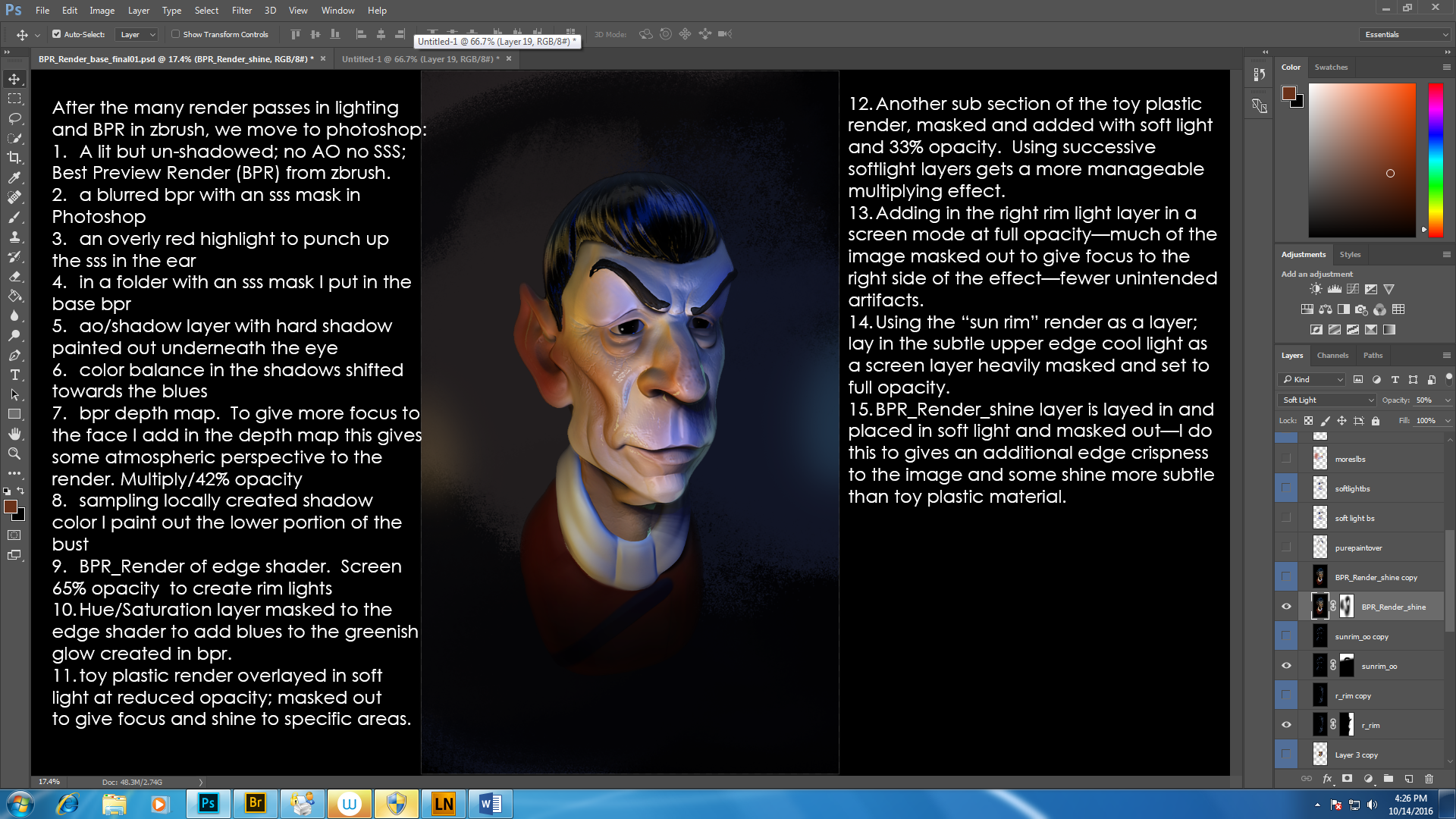Select the Lasso tool
Screen dimensions: 1456x819
[14, 118]
